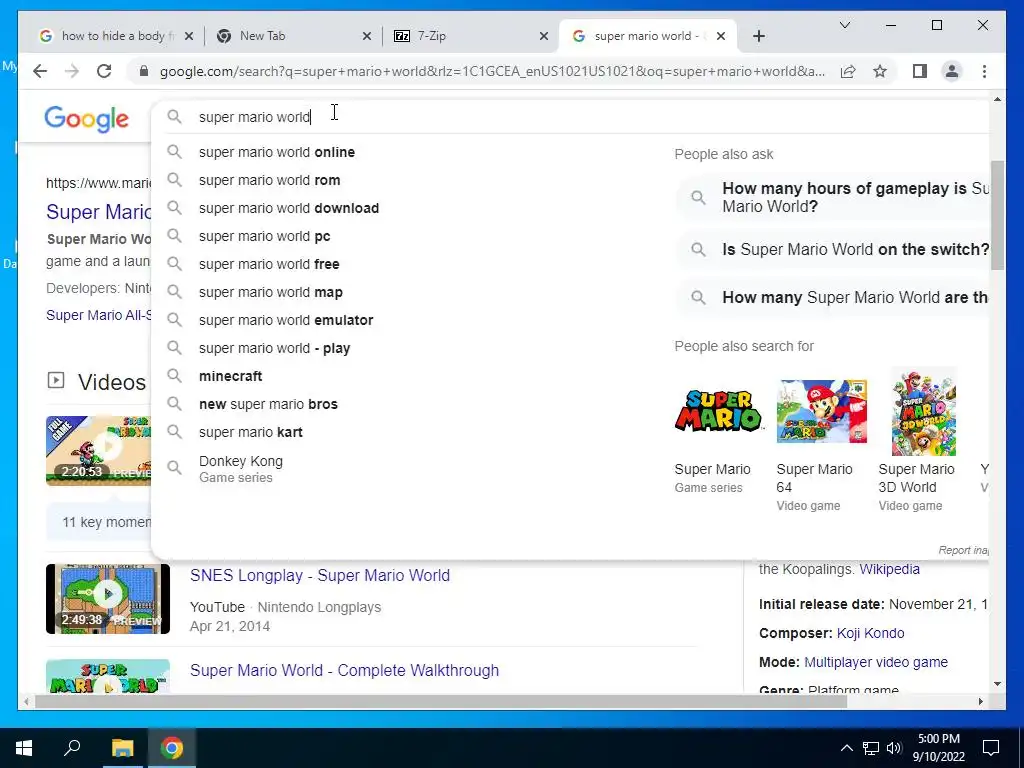Screen dimensions: 1024x768
Task: Open Windows taskbar search
Action: click(x=72, y=748)
